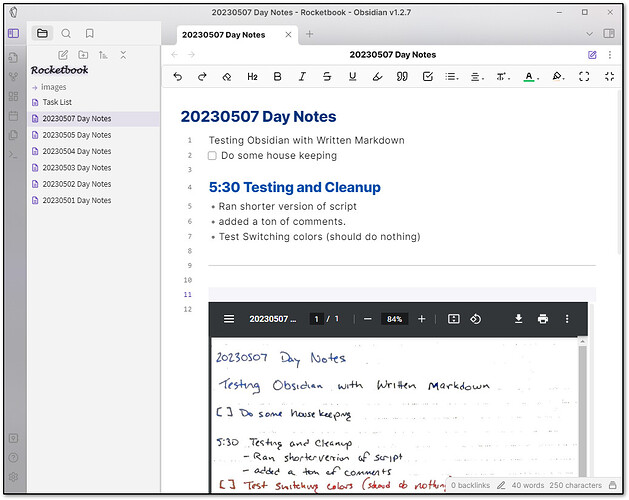Click the font color A swatch

(x=528, y=76)
